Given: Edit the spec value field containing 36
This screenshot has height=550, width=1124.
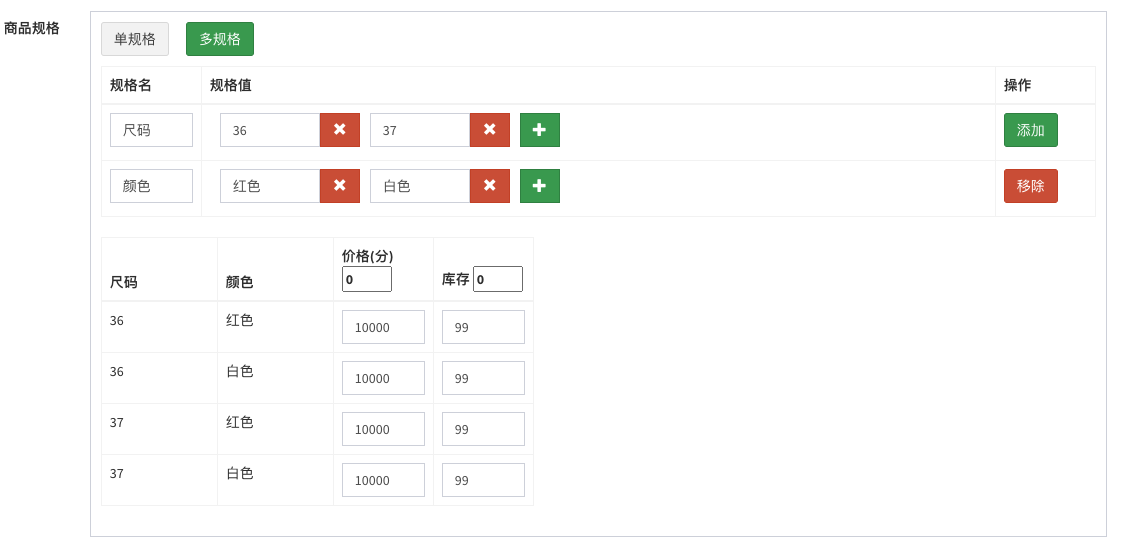Looking at the screenshot, I should [270, 130].
